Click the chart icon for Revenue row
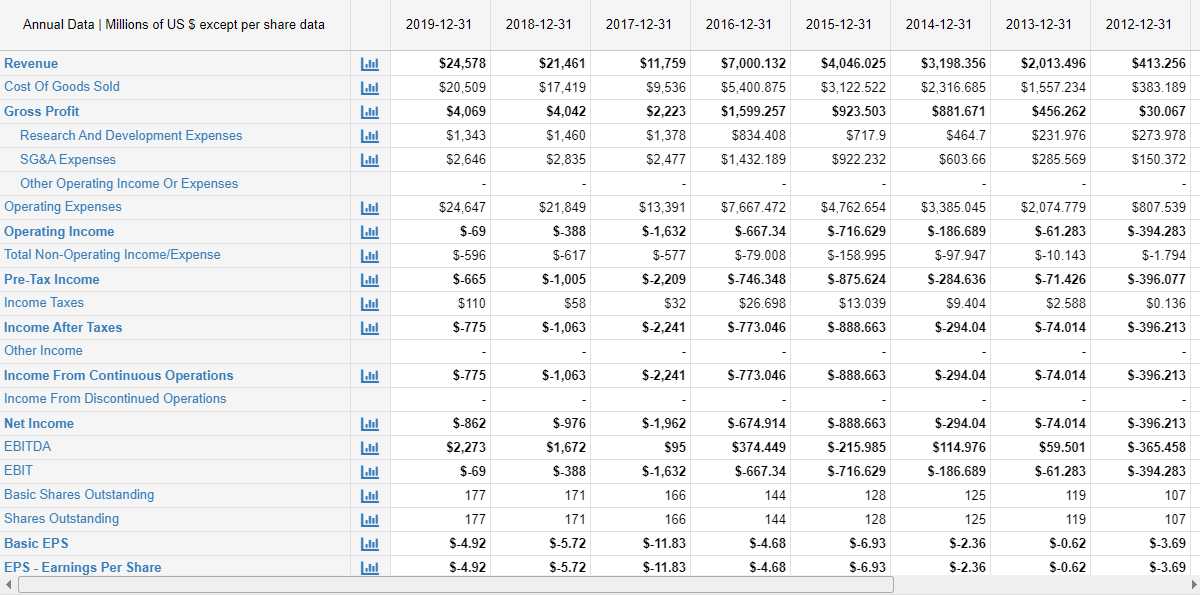This screenshot has height=595, width=1200. [x=369, y=63]
